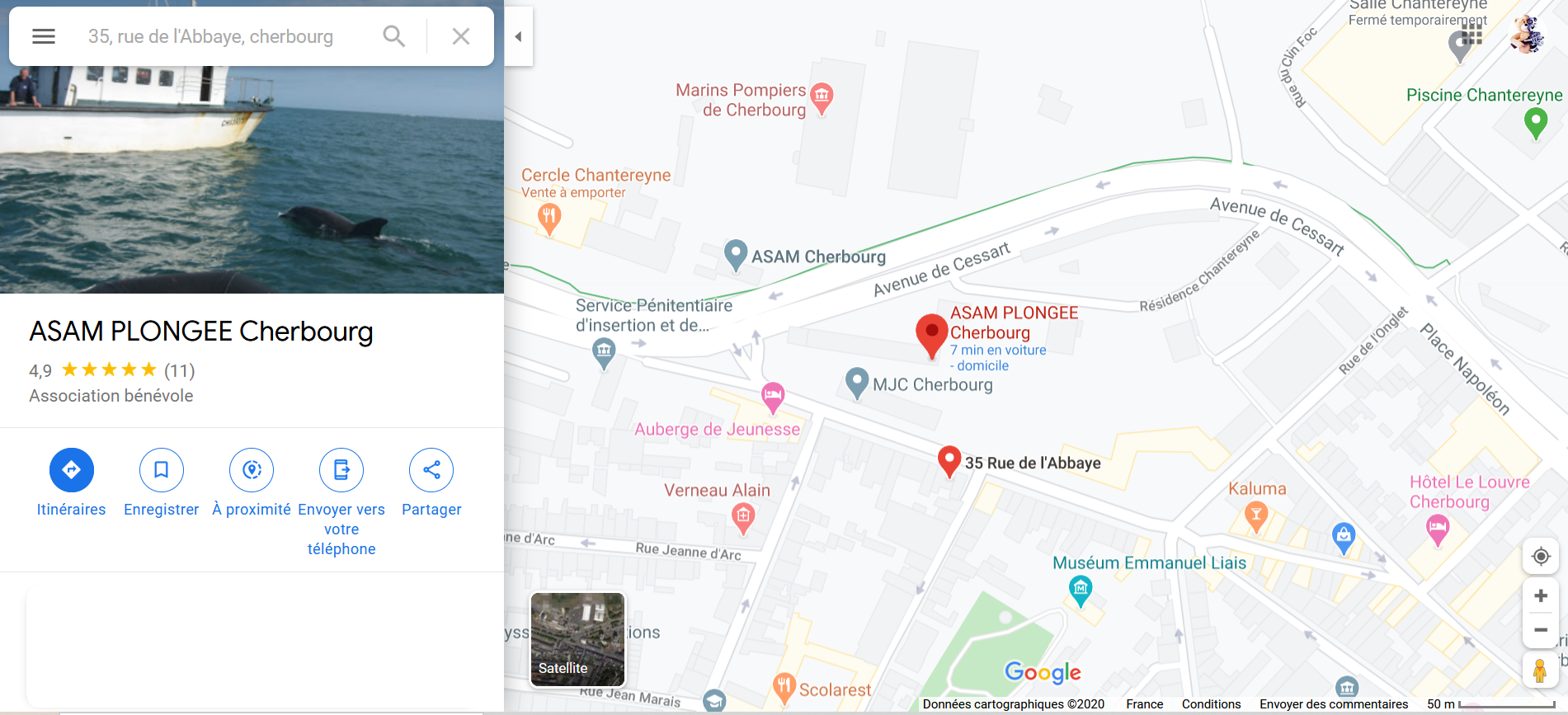Click the search magnifier icon
The image size is (1568, 715).
point(394,36)
